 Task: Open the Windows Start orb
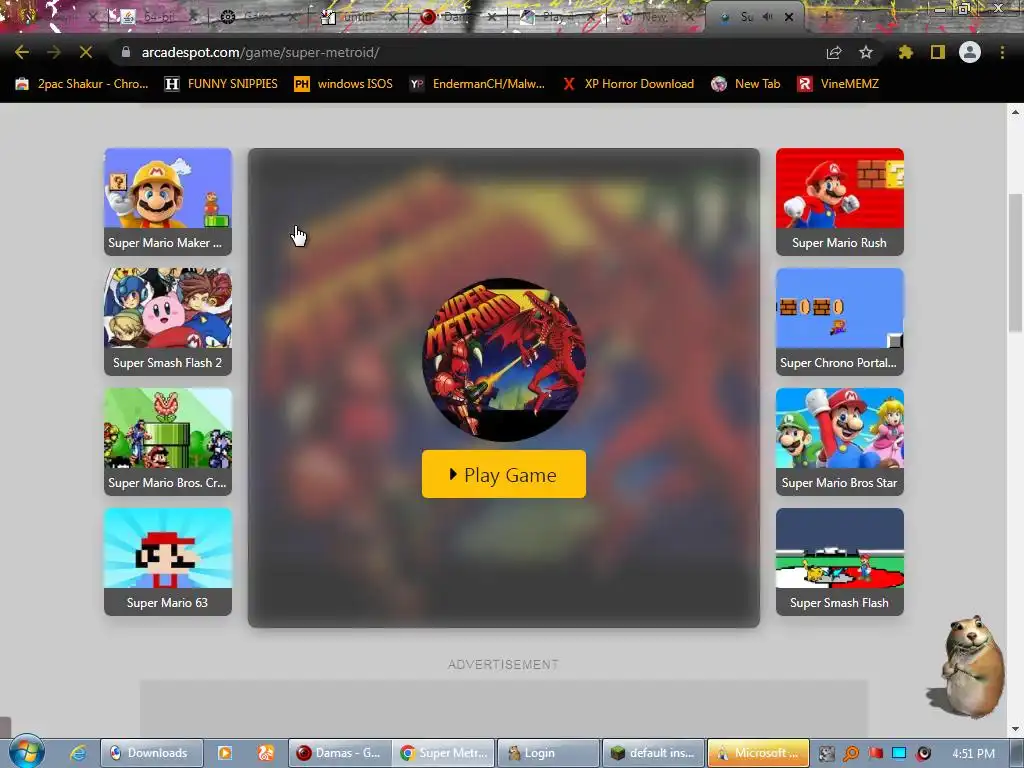pyautogui.click(x=25, y=752)
